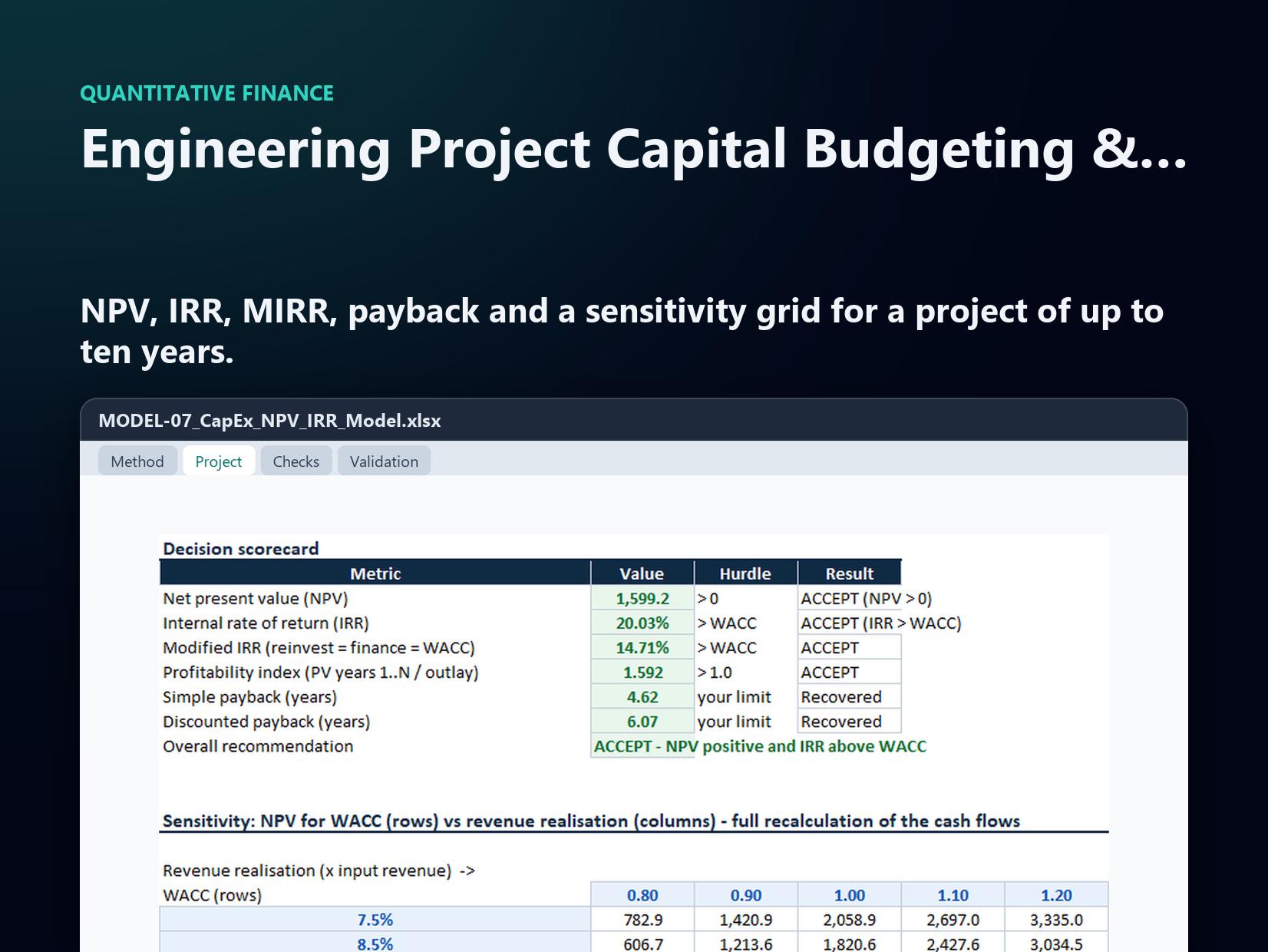Click the MODEL-07_CapEx_NPV_IRR_Model.xlsx file name
This screenshot has width=1268, height=952.
pyautogui.click(x=269, y=420)
